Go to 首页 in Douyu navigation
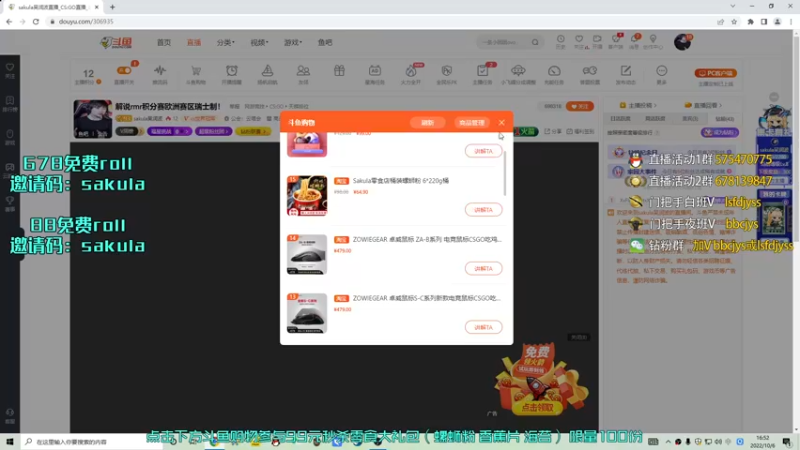The height and width of the screenshot is (450, 800). [x=164, y=42]
